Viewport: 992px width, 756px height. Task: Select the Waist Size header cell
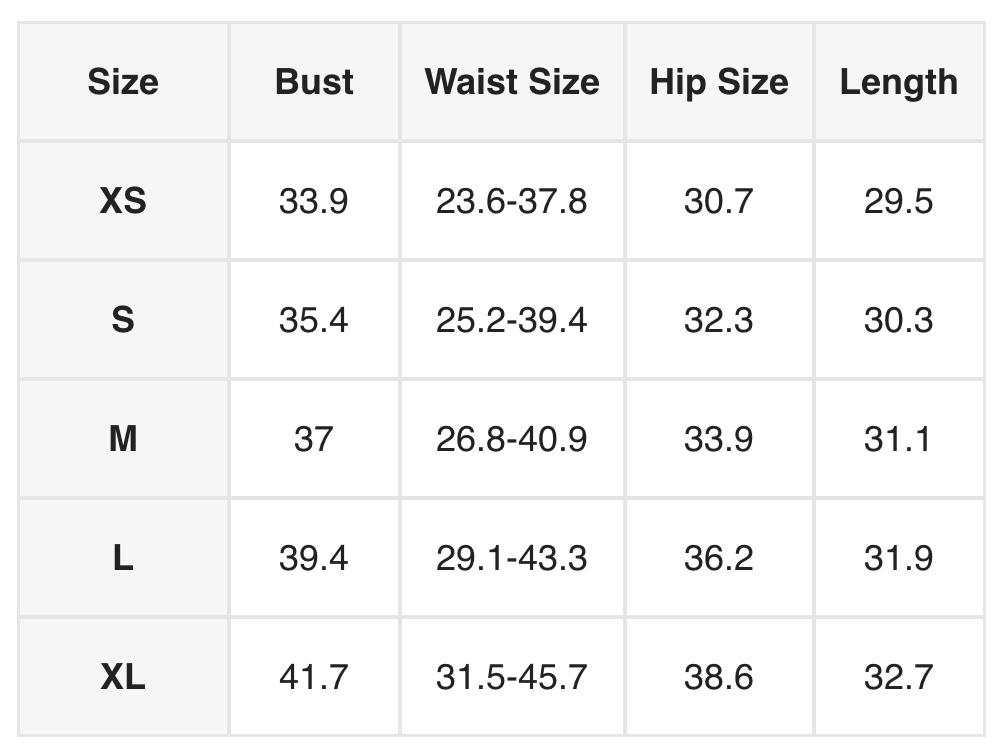pyautogui.click(x=512, y=82)
